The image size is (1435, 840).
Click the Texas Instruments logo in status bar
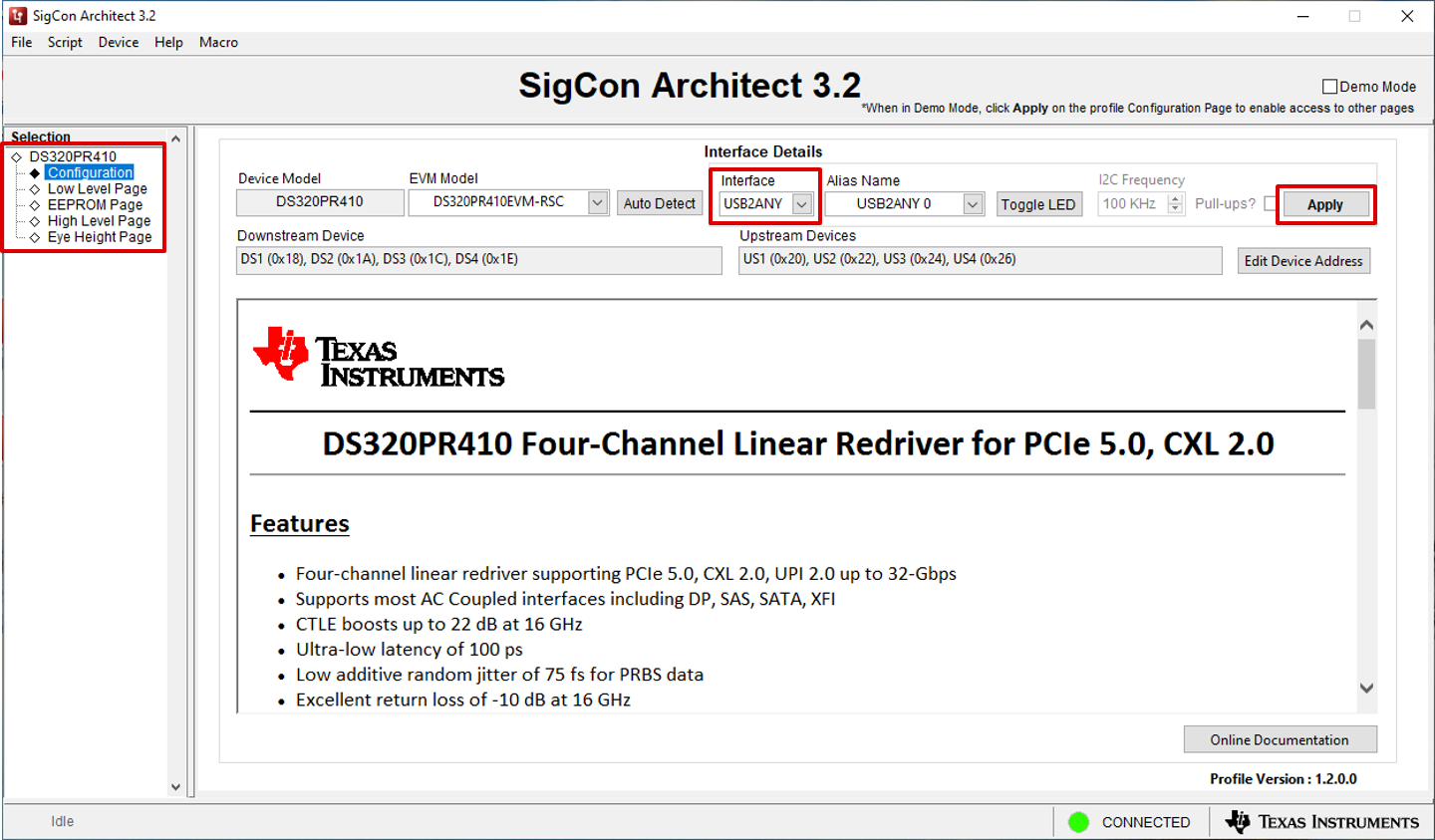[1321, 822]
